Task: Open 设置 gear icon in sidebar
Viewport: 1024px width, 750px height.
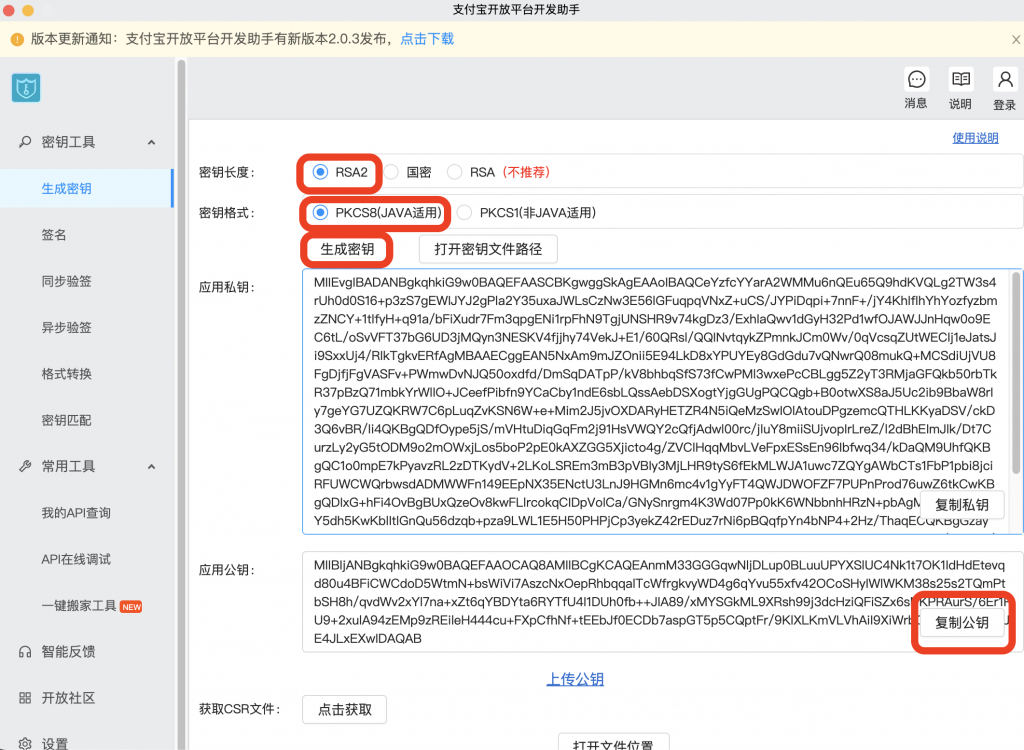Action: click(26, 743)
